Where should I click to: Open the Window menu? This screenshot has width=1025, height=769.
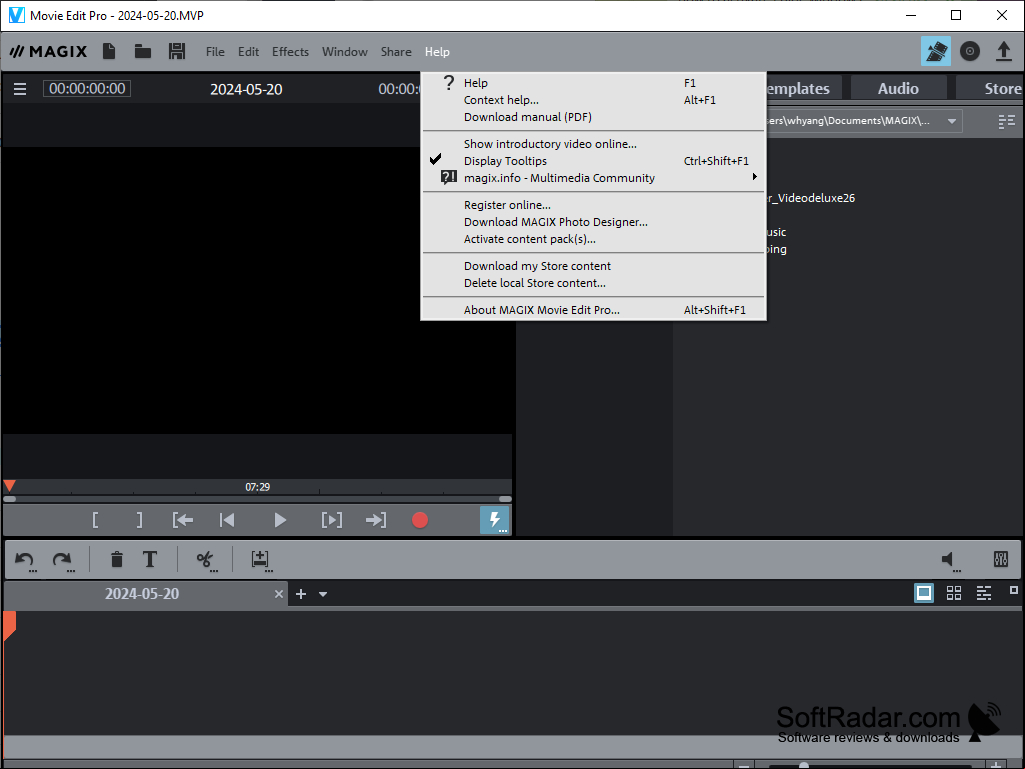pyautogui.click(x=344, y=52)
